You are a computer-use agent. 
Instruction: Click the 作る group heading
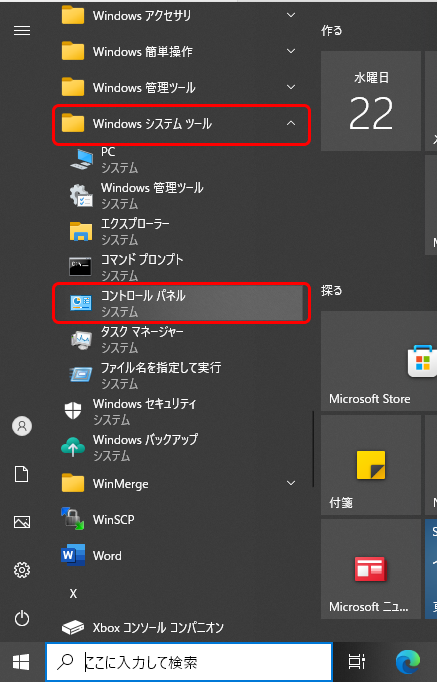(x=331, y=30)
